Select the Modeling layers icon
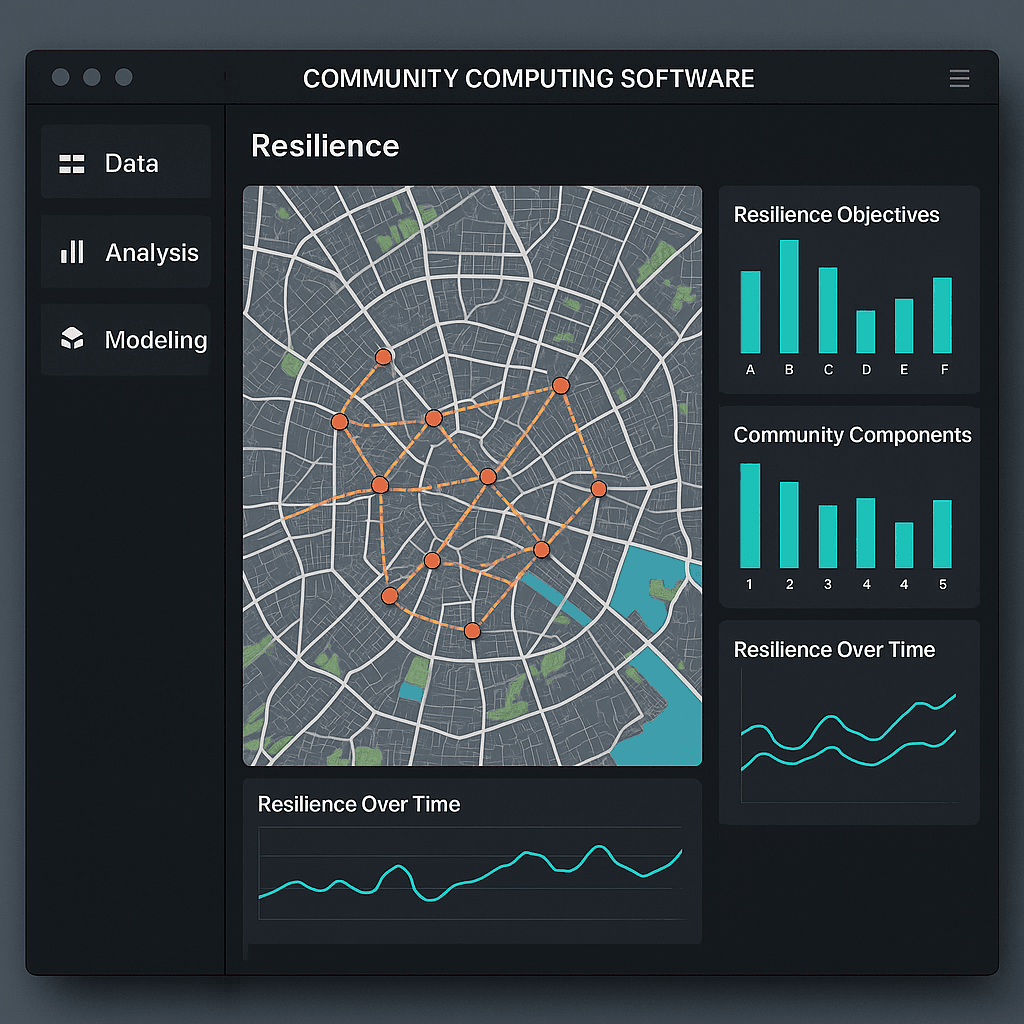Viewport: 1024px width, 1024px height. [x=70, y=340]
